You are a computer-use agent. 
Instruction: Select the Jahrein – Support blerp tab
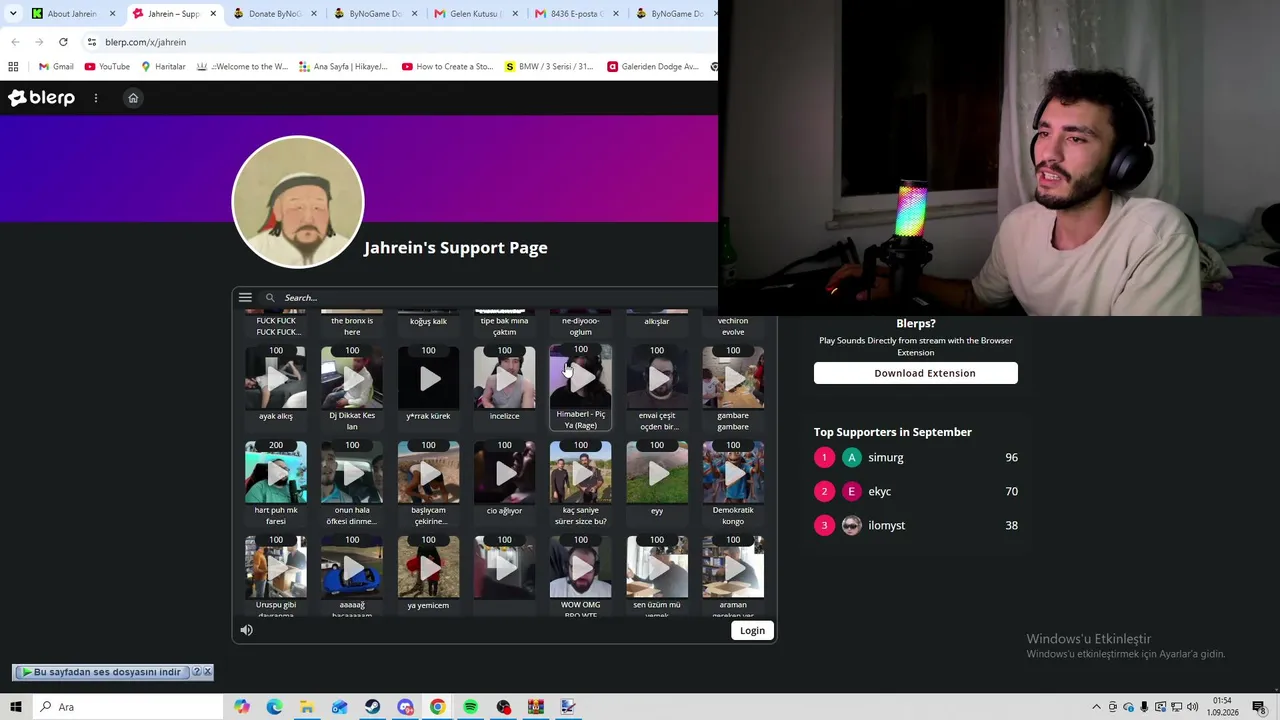[173, 14]
